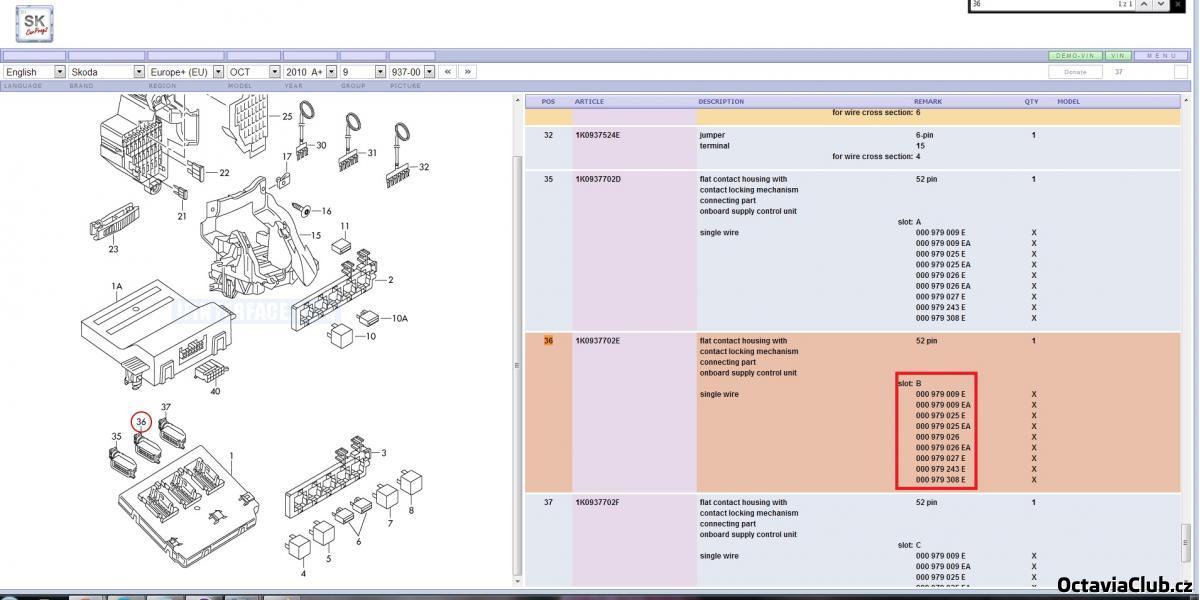Go to next picture with » button

[467, 72]
